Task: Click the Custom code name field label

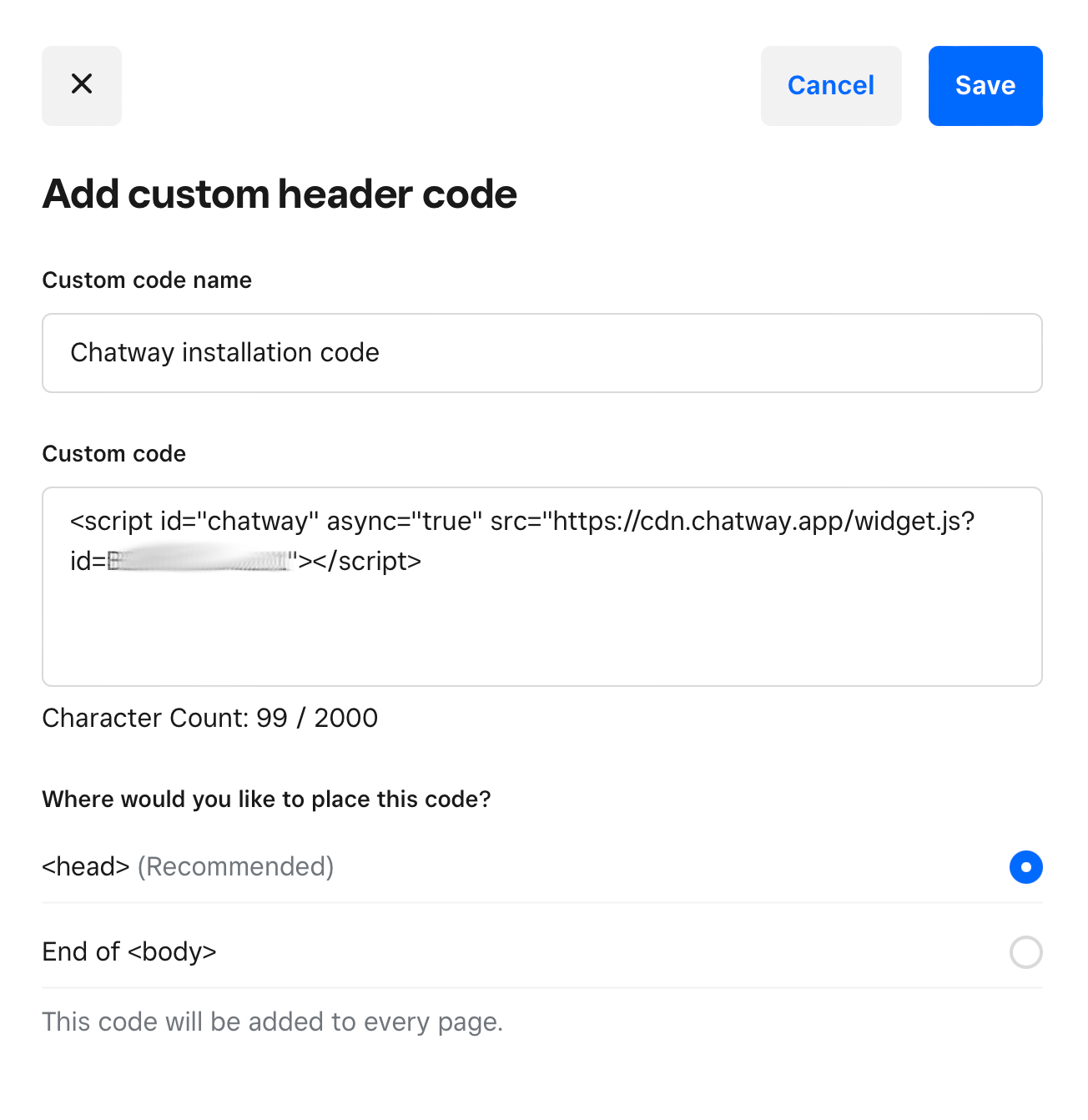Action: pos(147,280)
